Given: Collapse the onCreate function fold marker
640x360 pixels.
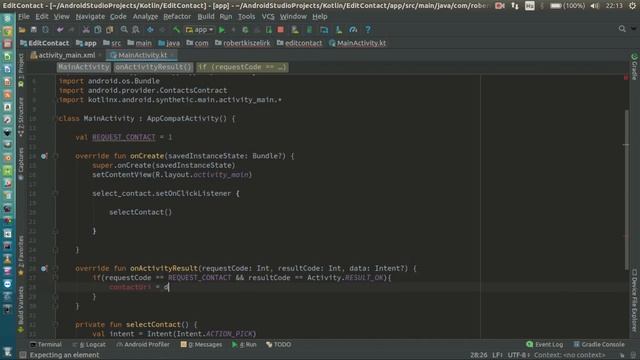Looking at the screenshot, I should point(56,156).
